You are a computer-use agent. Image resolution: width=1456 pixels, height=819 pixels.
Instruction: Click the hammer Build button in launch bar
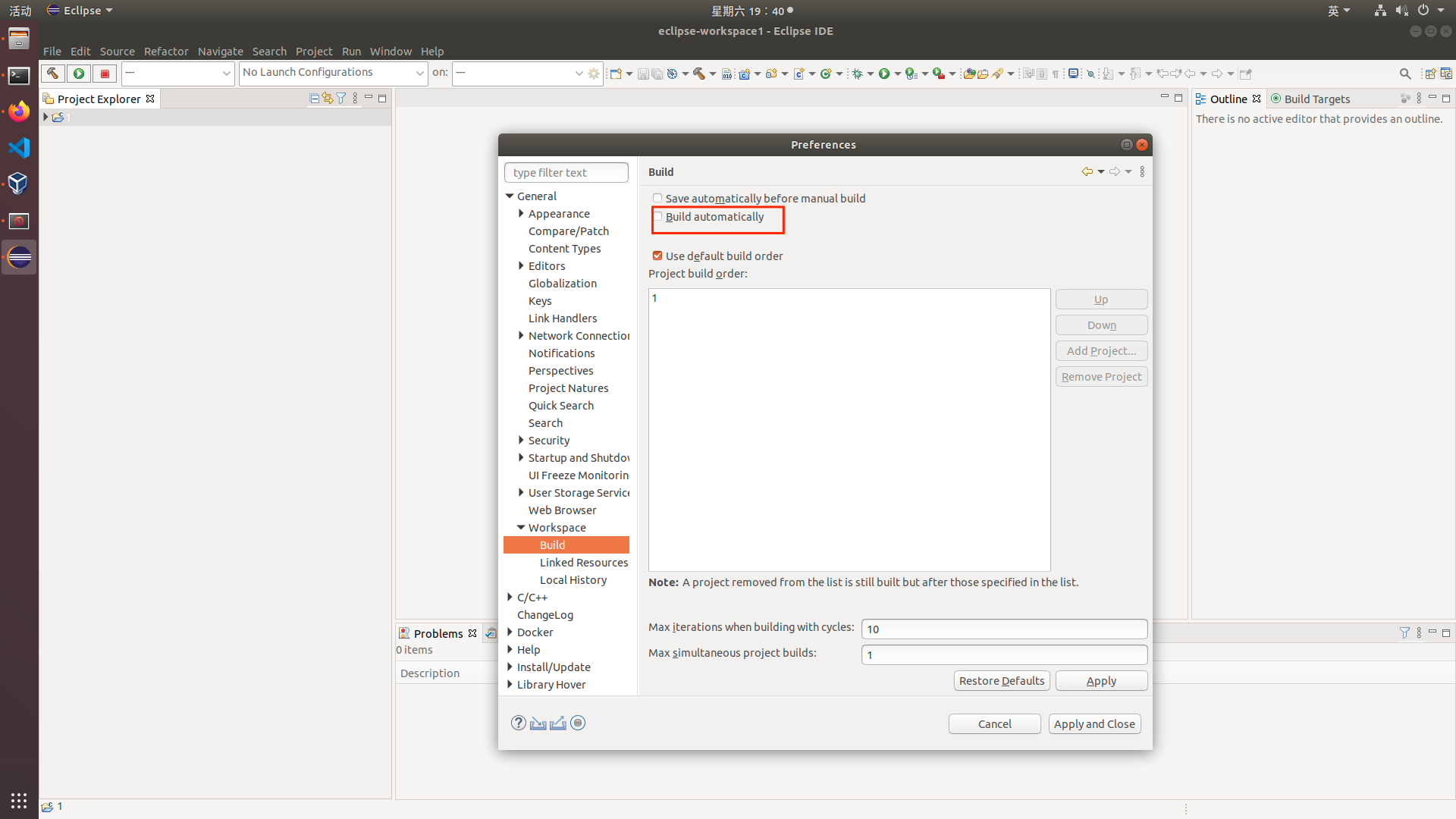[52, 74]
